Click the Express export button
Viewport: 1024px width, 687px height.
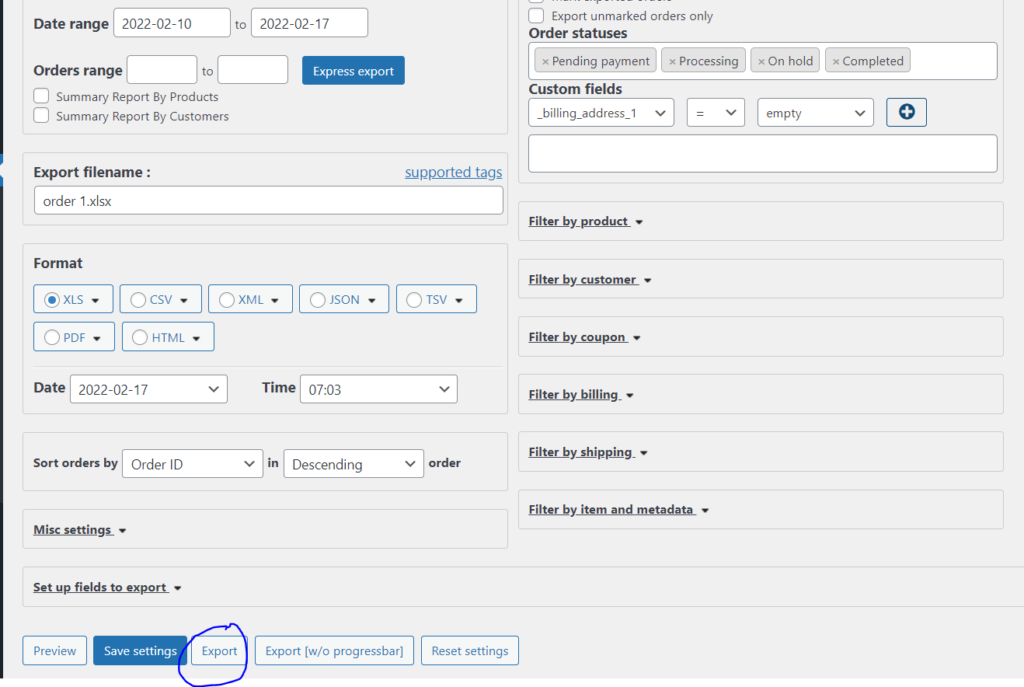[353, 71]
